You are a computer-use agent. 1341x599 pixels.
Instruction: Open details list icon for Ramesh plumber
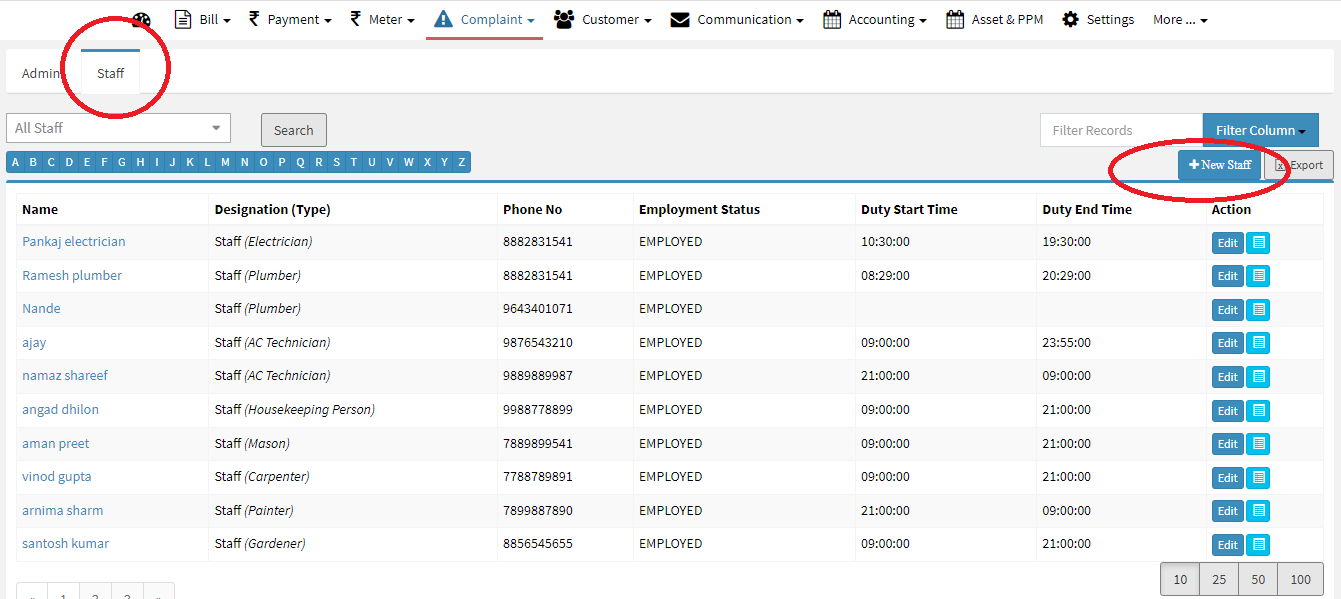[x=1258, y=276]
